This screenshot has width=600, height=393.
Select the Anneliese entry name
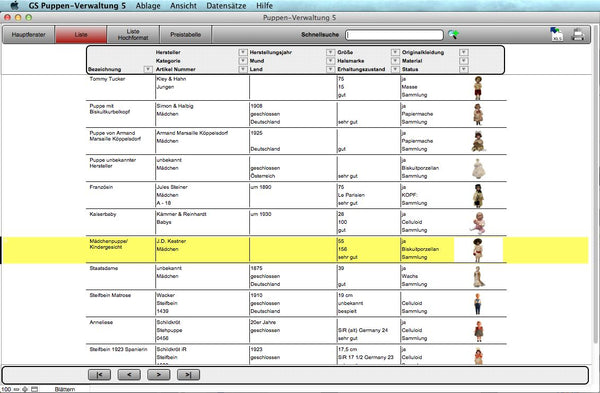[101, 323]
